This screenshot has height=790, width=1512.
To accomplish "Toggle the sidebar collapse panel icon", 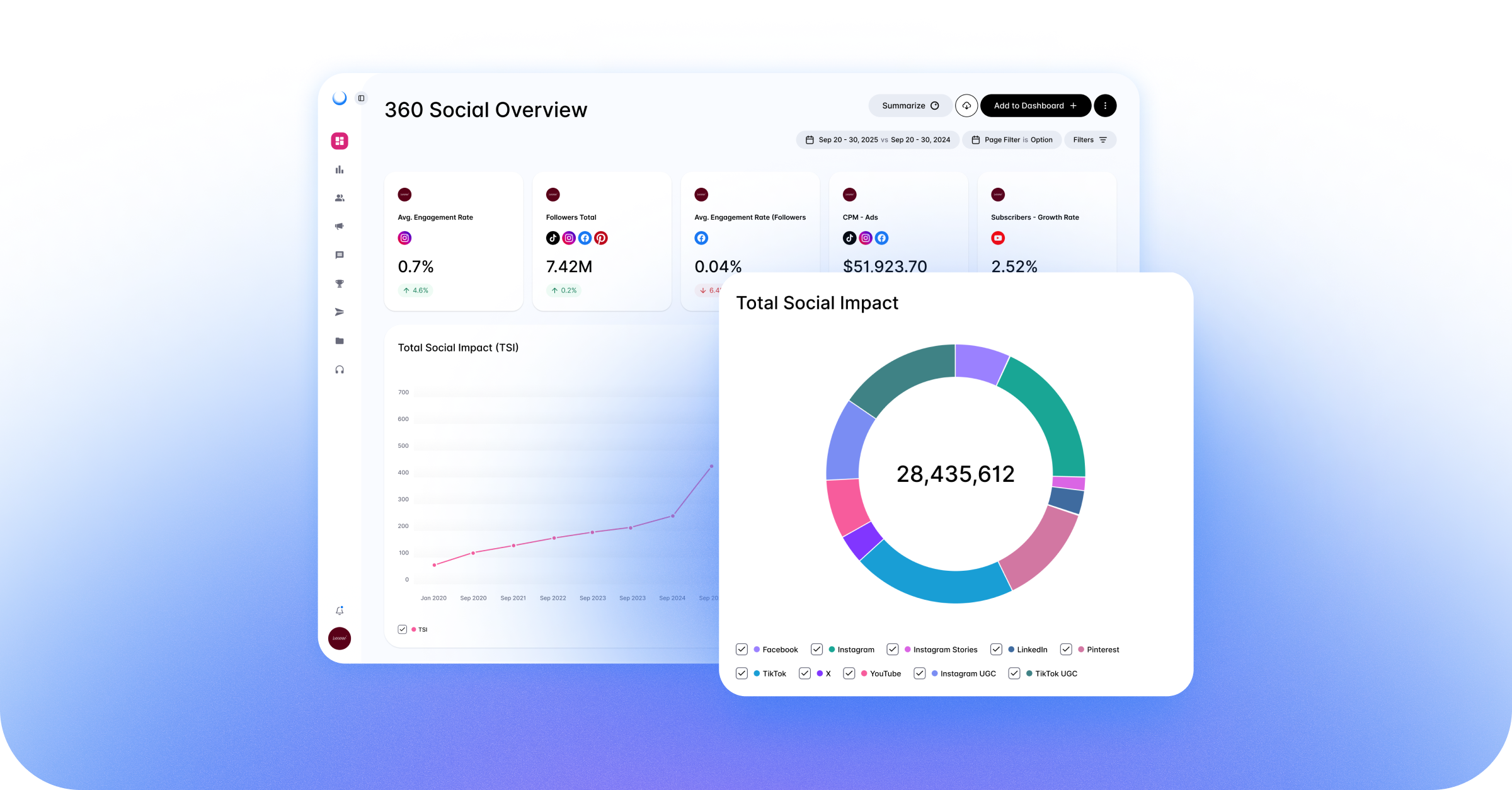I will [361, 98].
